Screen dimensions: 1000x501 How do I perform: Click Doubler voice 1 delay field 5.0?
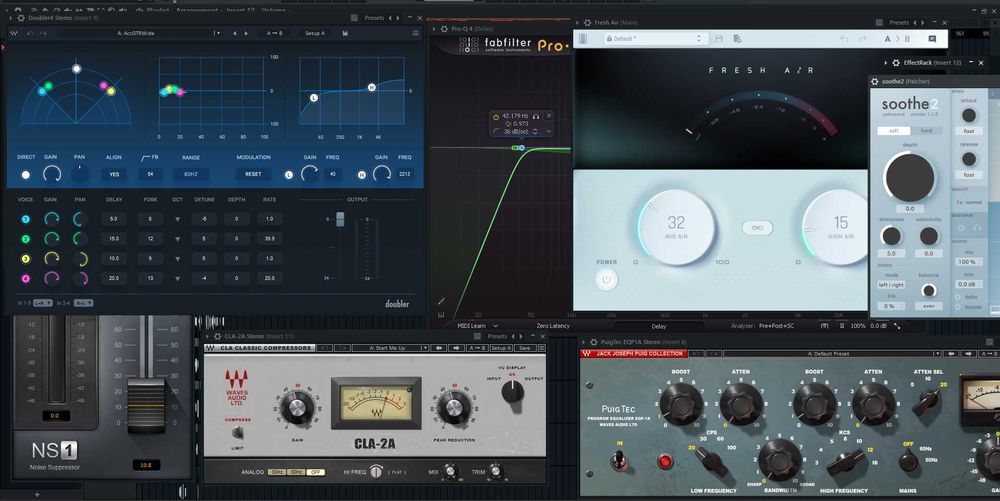[114, 219]
